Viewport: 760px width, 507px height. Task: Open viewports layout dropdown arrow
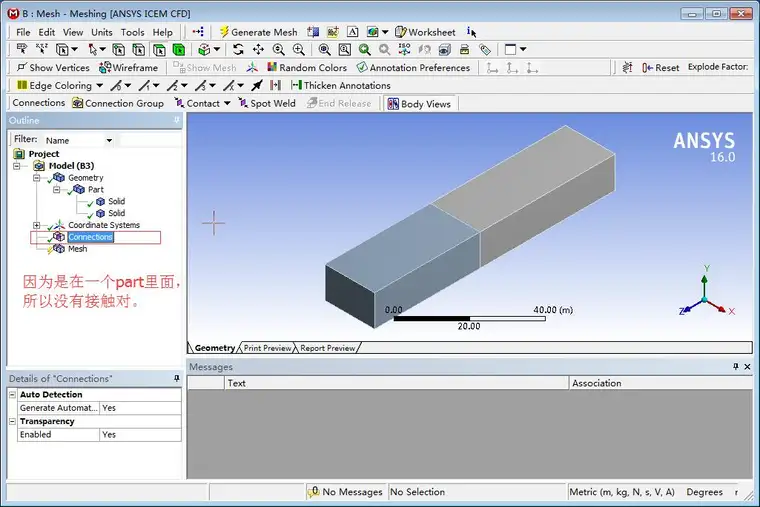tap(523, 49)
